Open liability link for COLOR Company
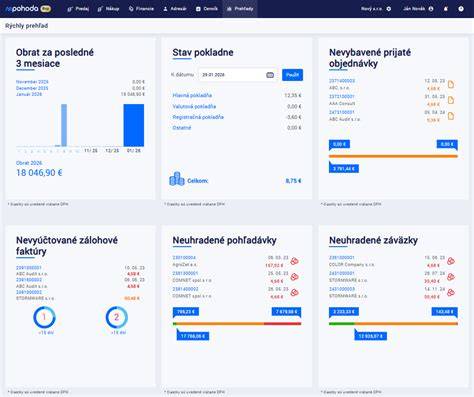Viewport: 474px width, 397px height. pyautogui.click(x=342, y=258)
